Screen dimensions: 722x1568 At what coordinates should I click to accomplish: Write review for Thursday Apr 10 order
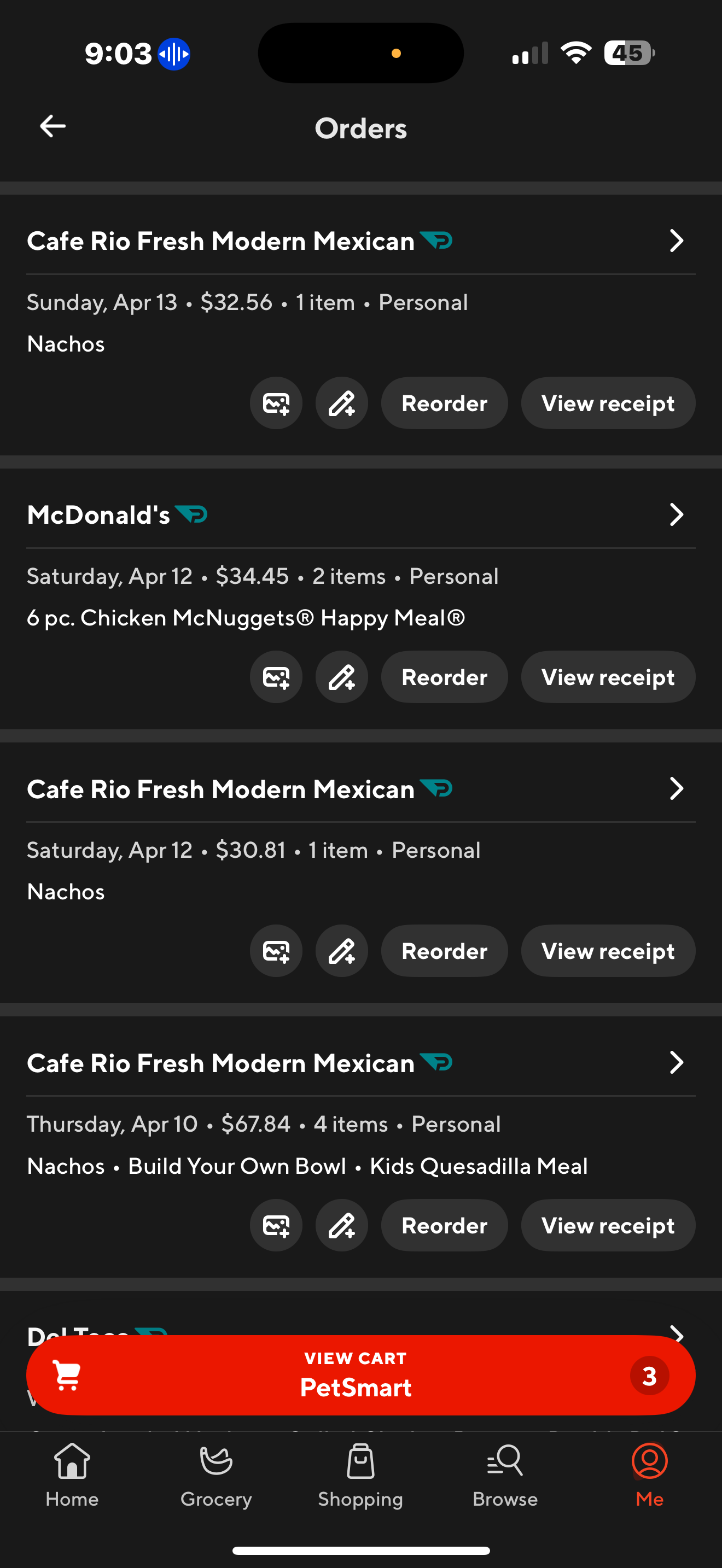(x=341, y=1225)
